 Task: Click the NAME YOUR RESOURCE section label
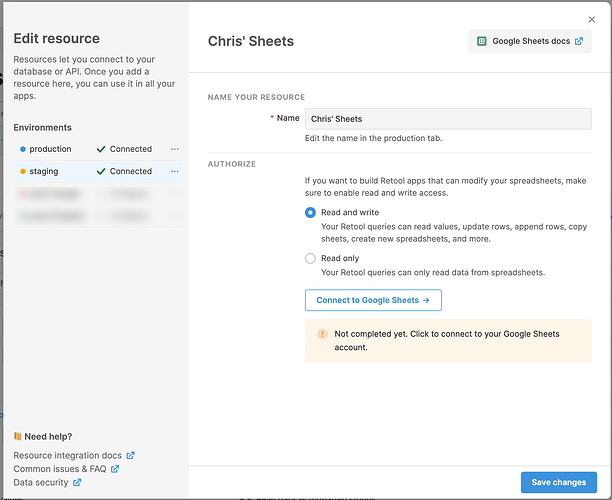[x=256, y=97]
